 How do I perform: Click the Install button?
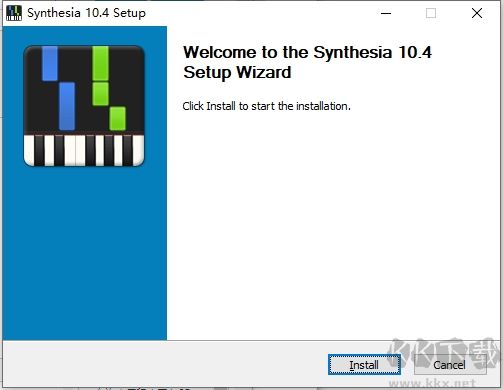364,365
